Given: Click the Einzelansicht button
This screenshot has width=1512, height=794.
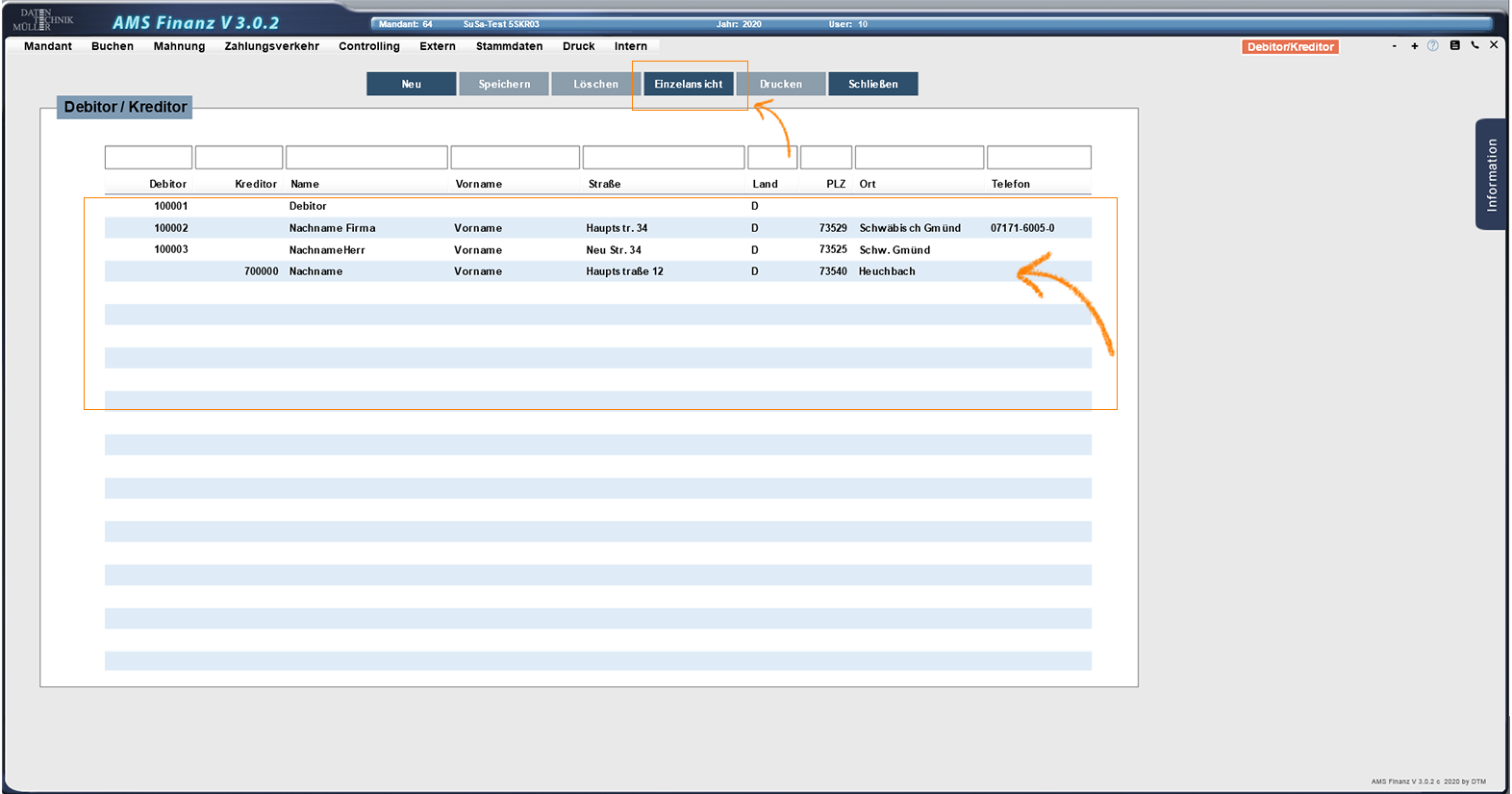Looking at the screenshot, I should pos(688,84).
